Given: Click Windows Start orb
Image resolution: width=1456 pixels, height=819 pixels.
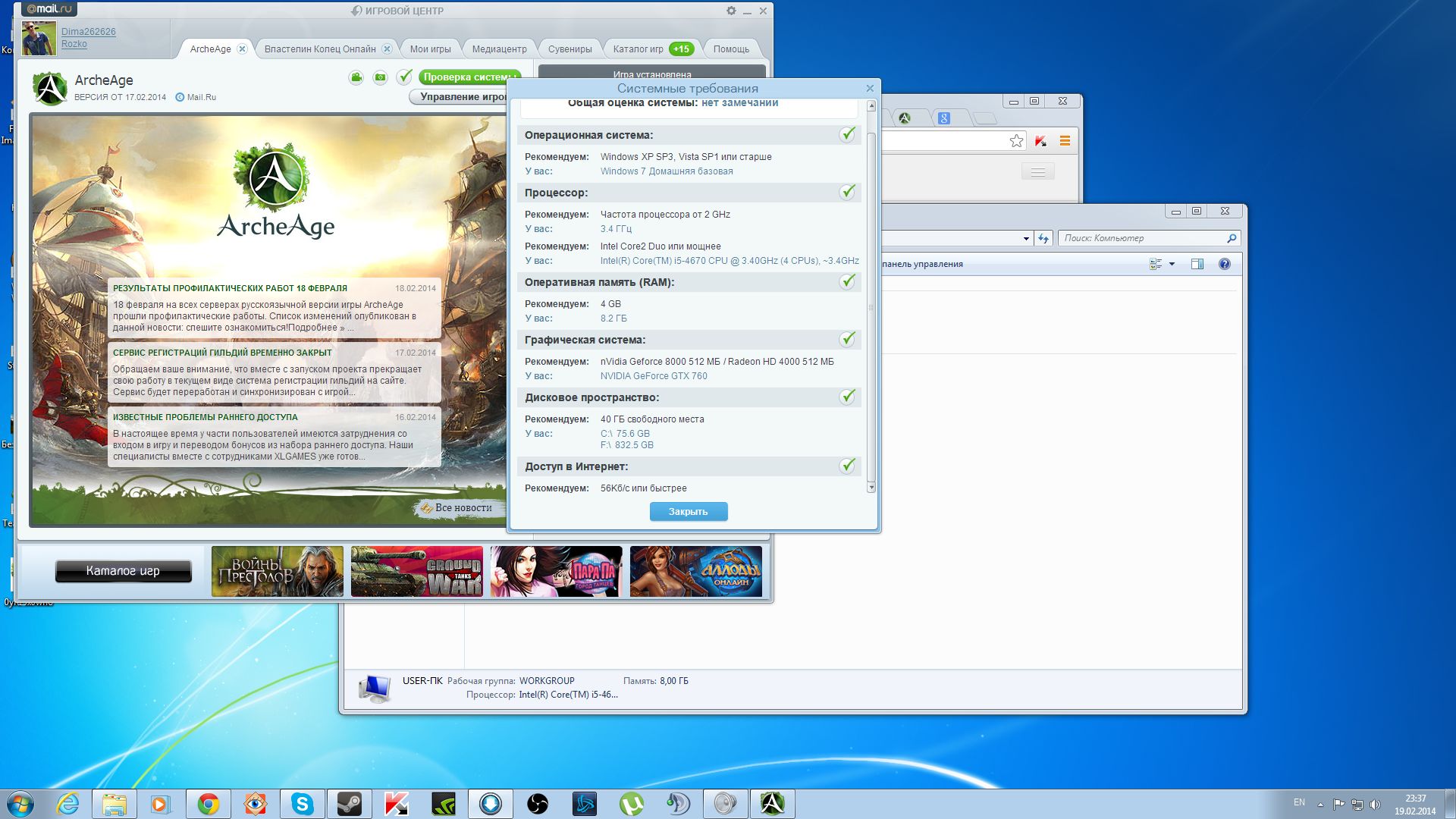Looking at the screenshot, I should tap(20, 804).
